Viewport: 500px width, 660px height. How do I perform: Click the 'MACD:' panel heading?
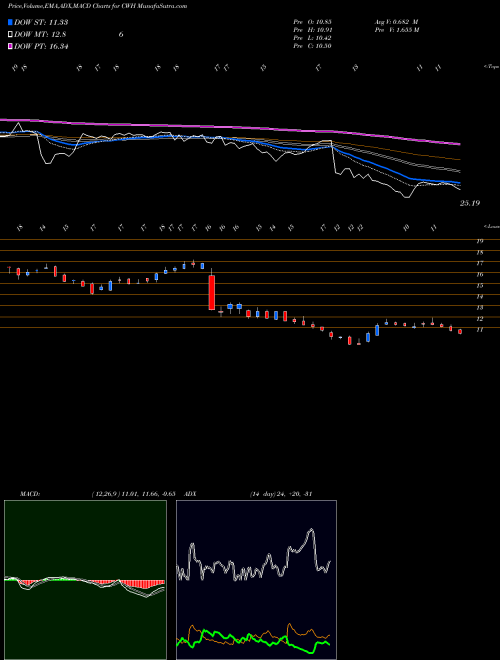pos(30,494)
